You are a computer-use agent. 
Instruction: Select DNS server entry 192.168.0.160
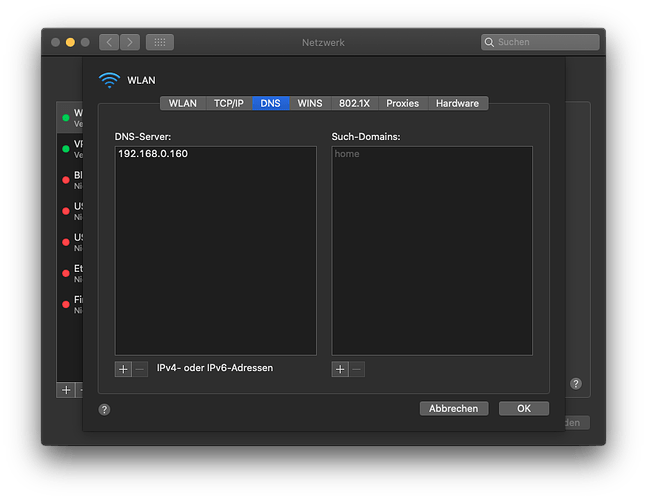[x=153, y=154]
